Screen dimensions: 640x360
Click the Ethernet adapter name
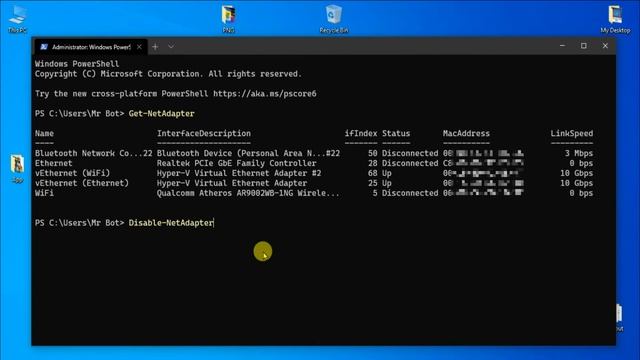[x=53, y=163]
